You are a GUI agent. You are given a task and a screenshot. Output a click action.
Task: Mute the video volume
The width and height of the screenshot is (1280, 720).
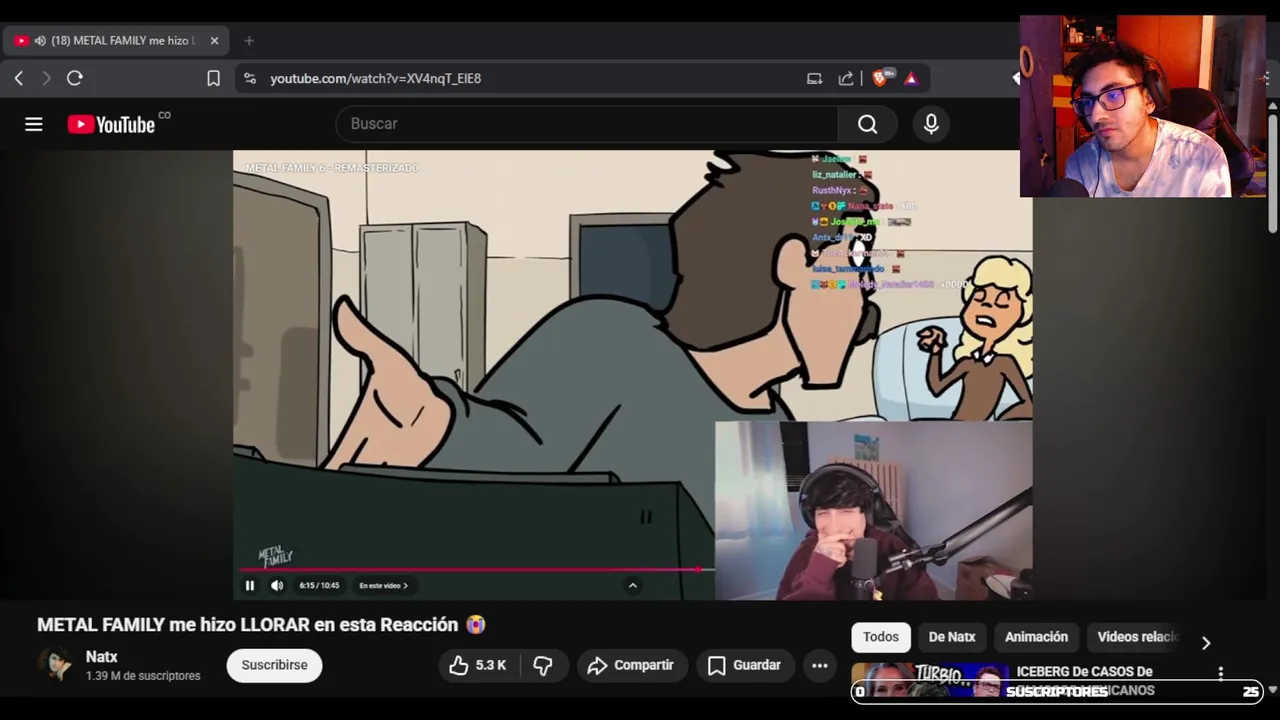pyautogui.click(x=277, y=586)
